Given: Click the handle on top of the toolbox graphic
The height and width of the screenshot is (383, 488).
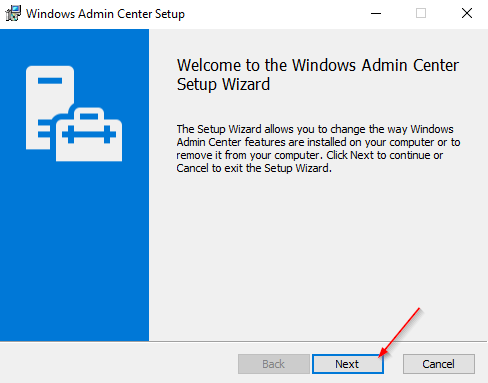Looking at the screenshot, I should [89, 113].
